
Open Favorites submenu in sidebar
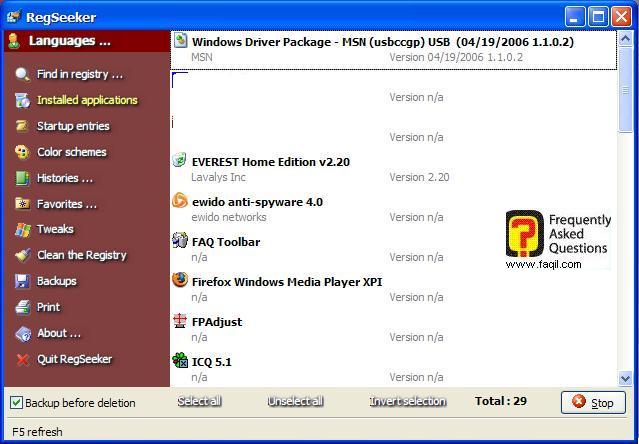(66, 204)
